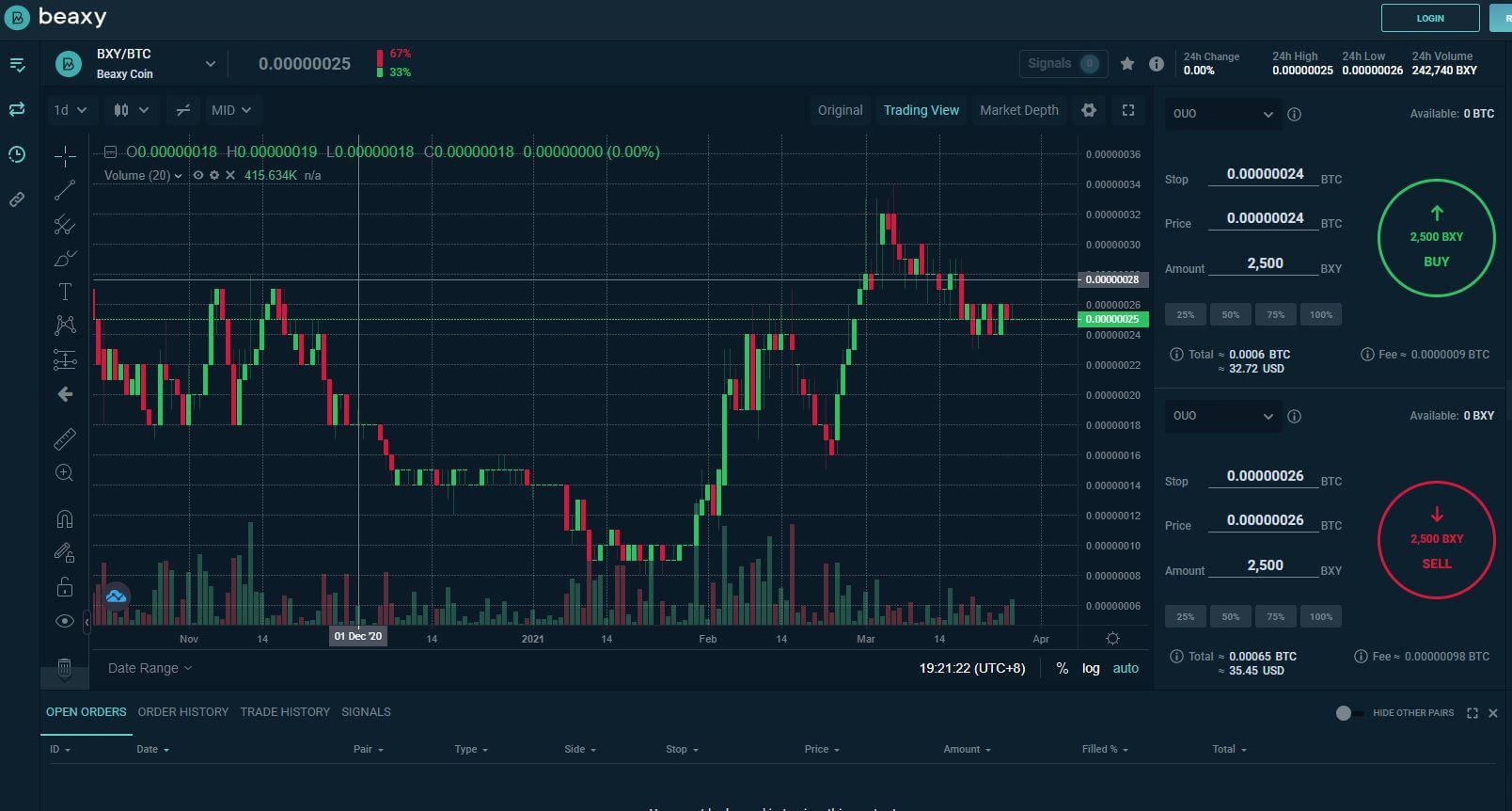
Task: Open the MID price dropdown
Action: tap(231, 110)
